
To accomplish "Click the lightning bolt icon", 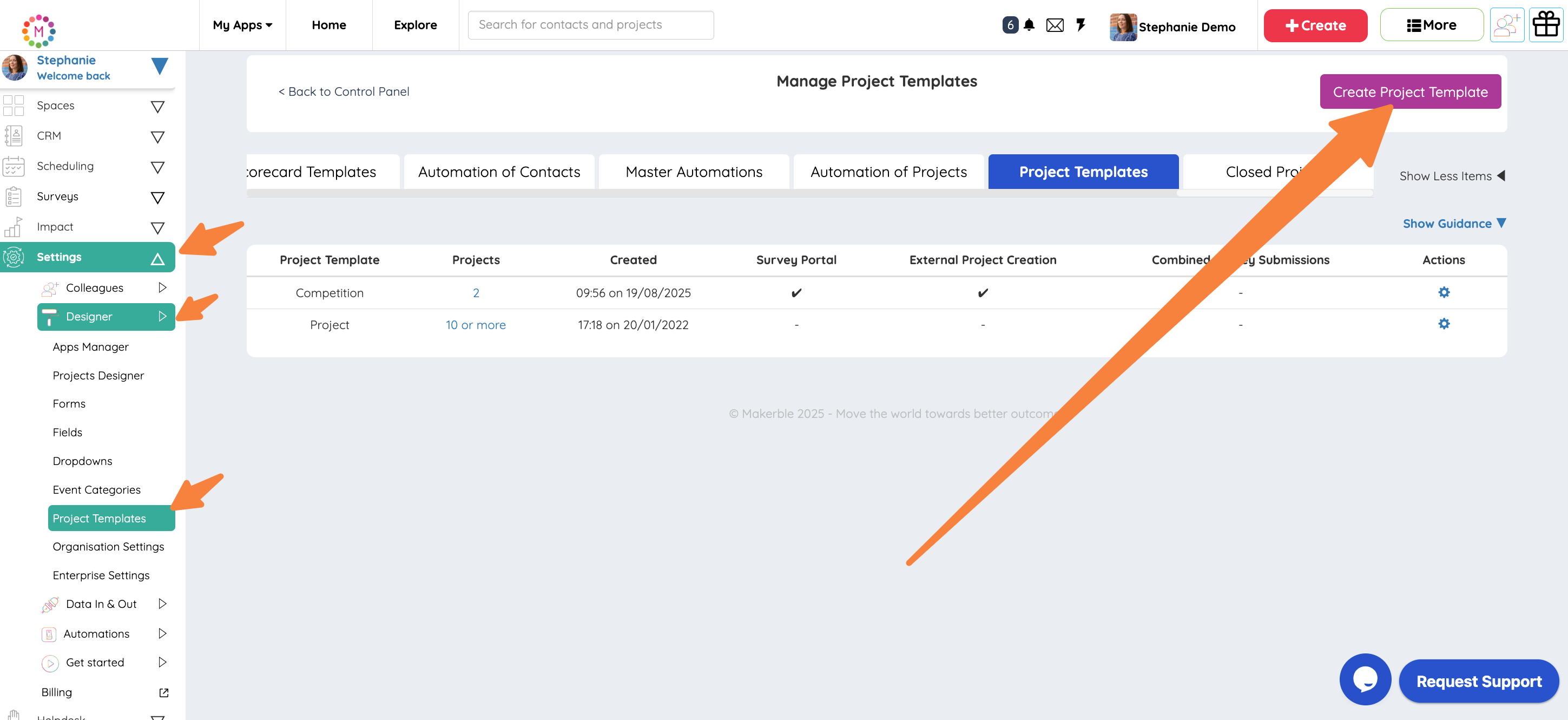I will point(1081,25).
